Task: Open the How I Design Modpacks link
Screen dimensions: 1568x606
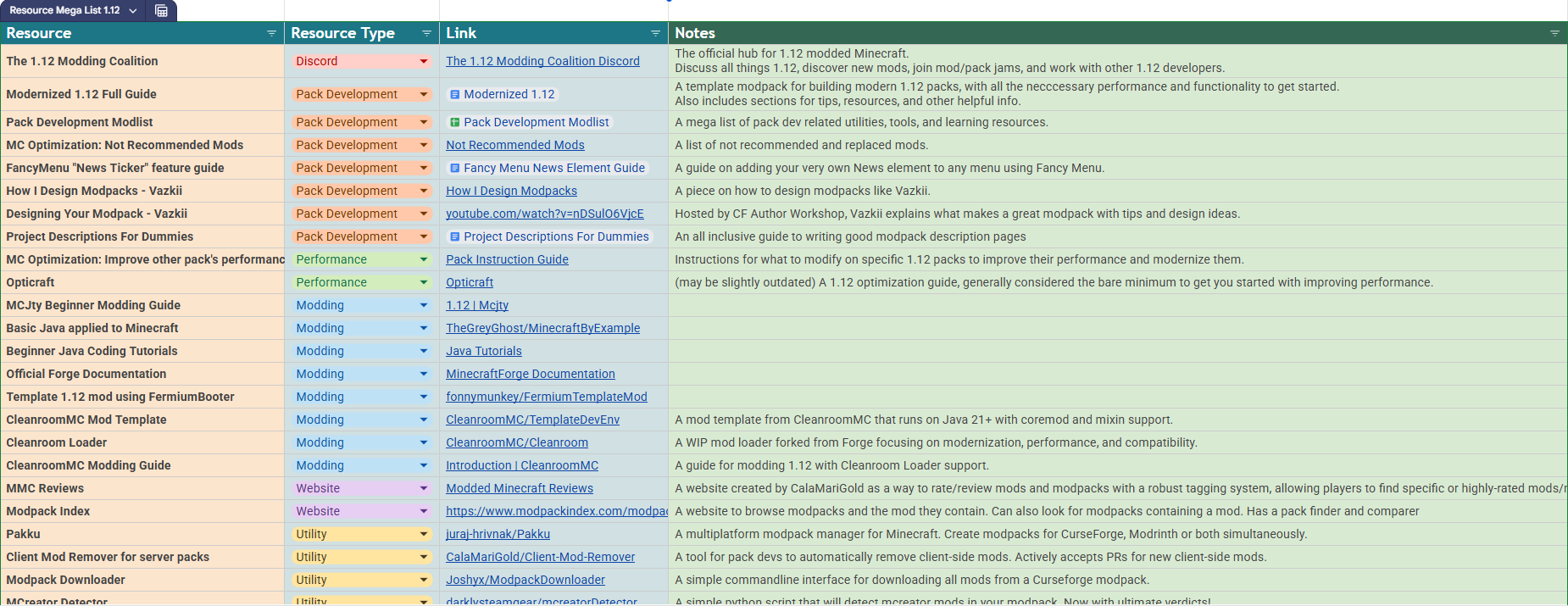Action: point(511,191)
